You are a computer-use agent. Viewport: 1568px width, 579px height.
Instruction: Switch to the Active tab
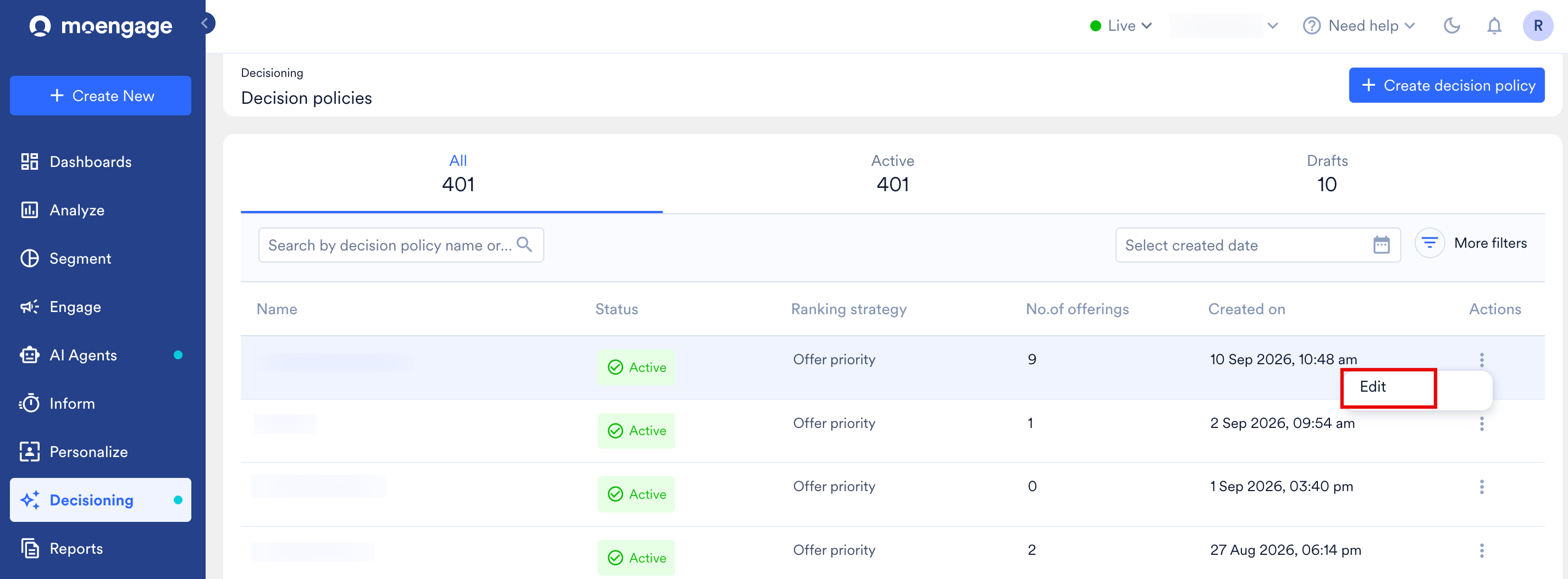coord(892,174)
